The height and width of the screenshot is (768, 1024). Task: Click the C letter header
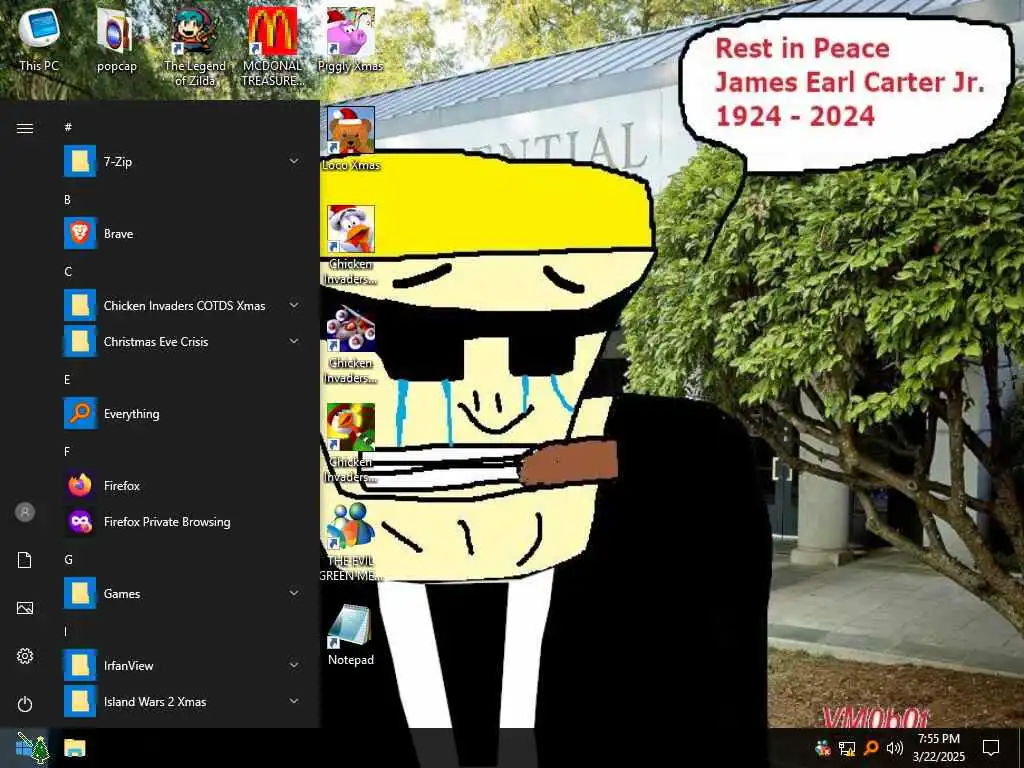pyautogui.click(x=68, y=272)
